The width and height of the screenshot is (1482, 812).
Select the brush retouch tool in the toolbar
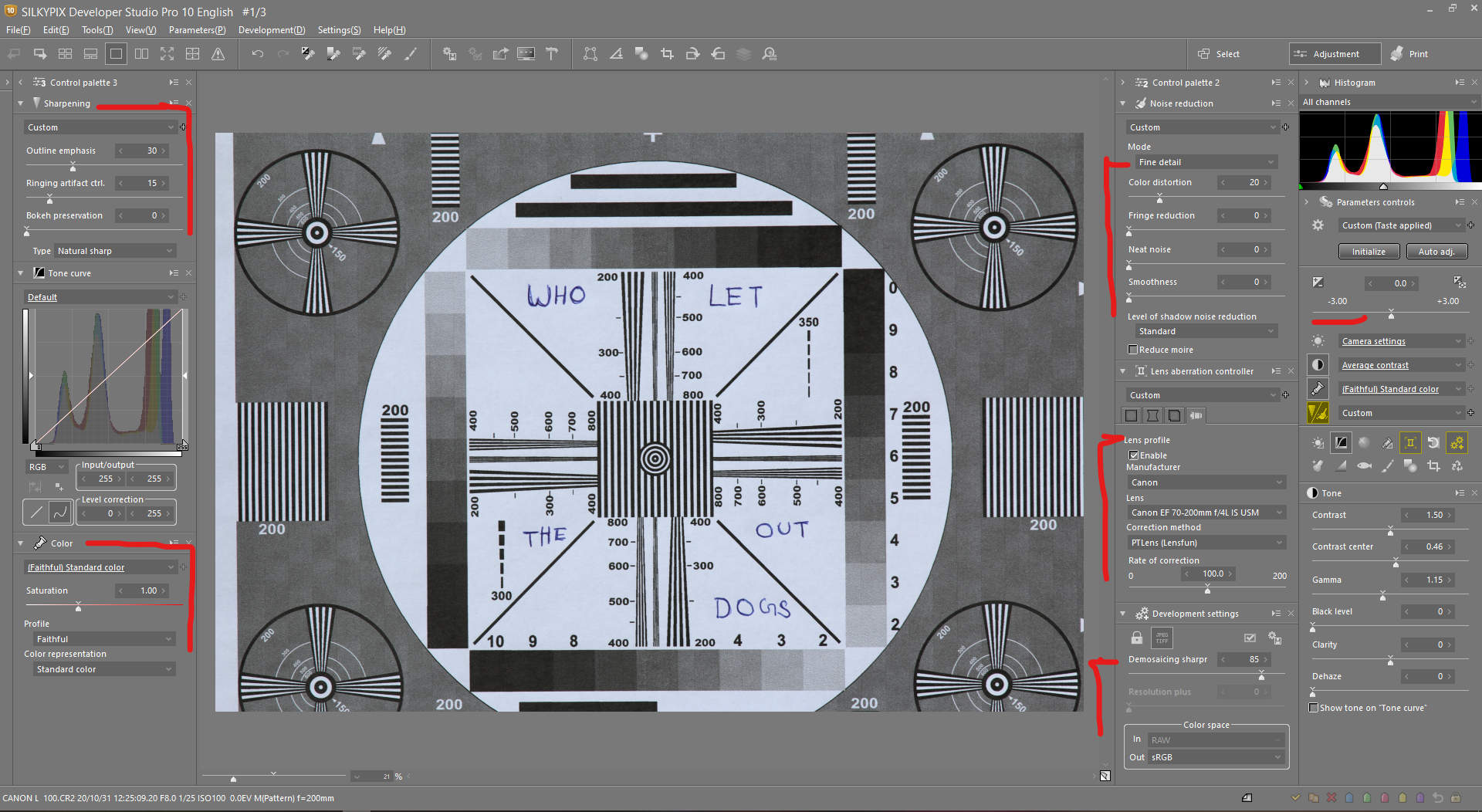tap(411, 53)
